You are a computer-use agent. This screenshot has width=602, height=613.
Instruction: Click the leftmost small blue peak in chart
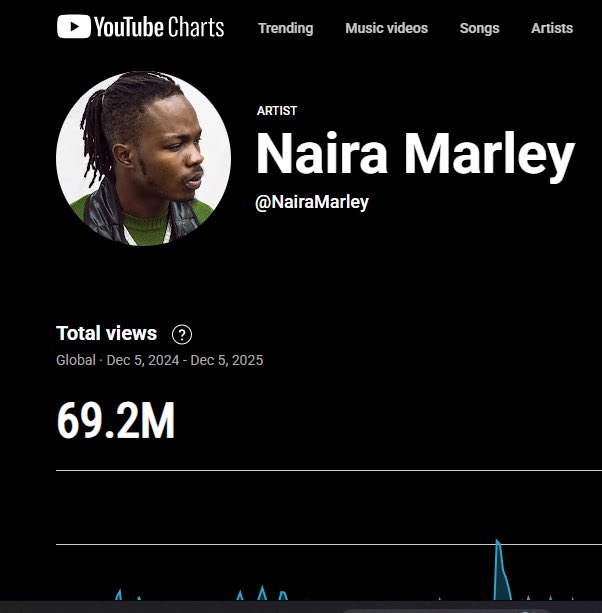118,595
